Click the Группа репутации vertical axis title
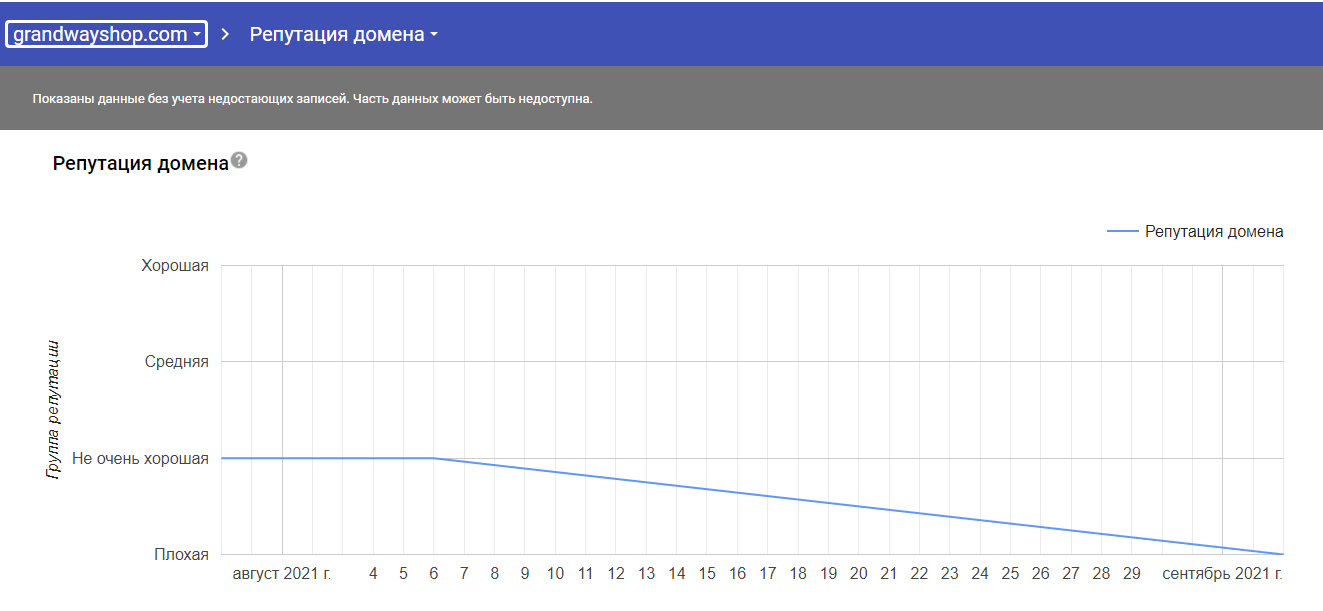Viewport: 1323px width, 611px height. point(54,410)
